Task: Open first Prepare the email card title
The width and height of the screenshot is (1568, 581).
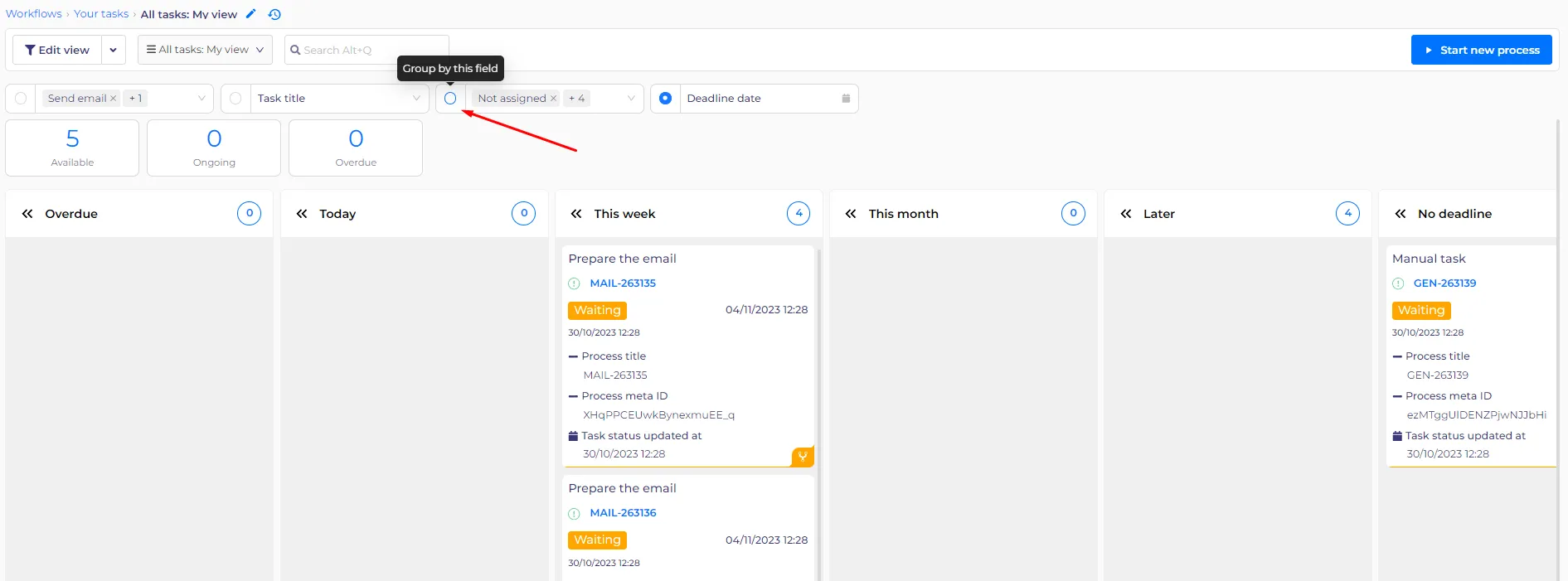Action: (622, 259)
